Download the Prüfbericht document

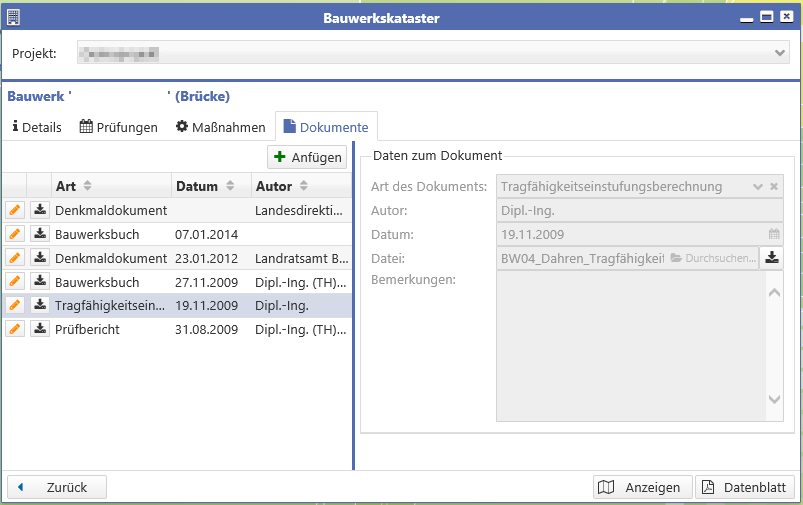[x=40, y=329]
